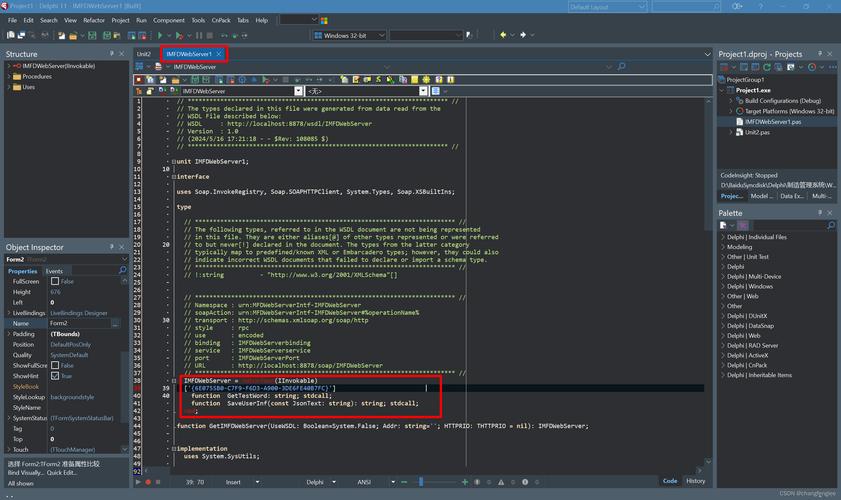Select Unit2.pas in Projects tree

click(x=757, y=132)
